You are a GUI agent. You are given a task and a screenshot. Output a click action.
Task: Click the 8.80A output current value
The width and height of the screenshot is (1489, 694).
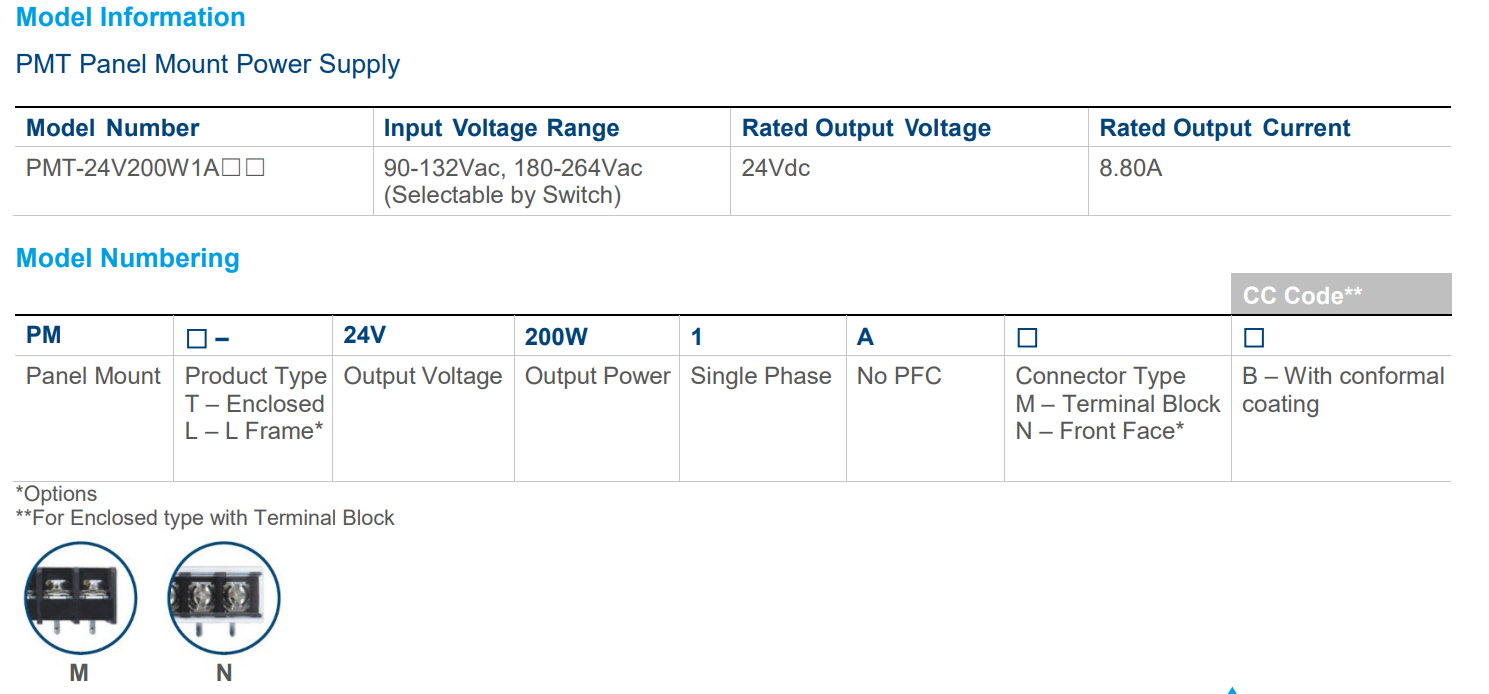(x=1131, y=168)
